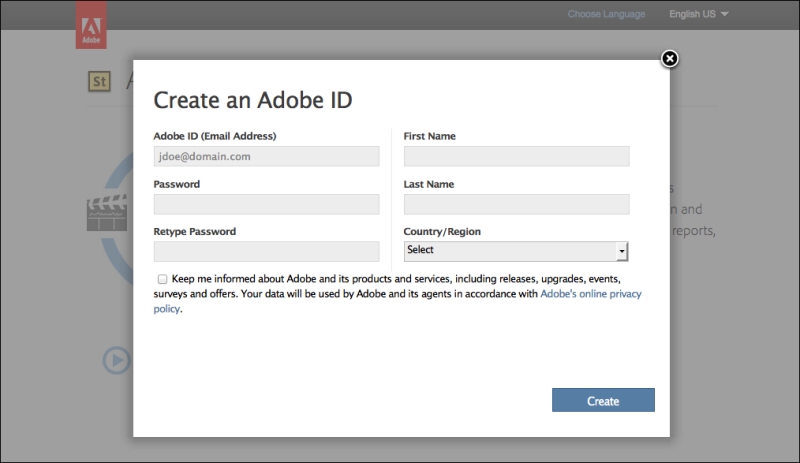Click the Adobe ID (Email Address) label

coord(215,136)
